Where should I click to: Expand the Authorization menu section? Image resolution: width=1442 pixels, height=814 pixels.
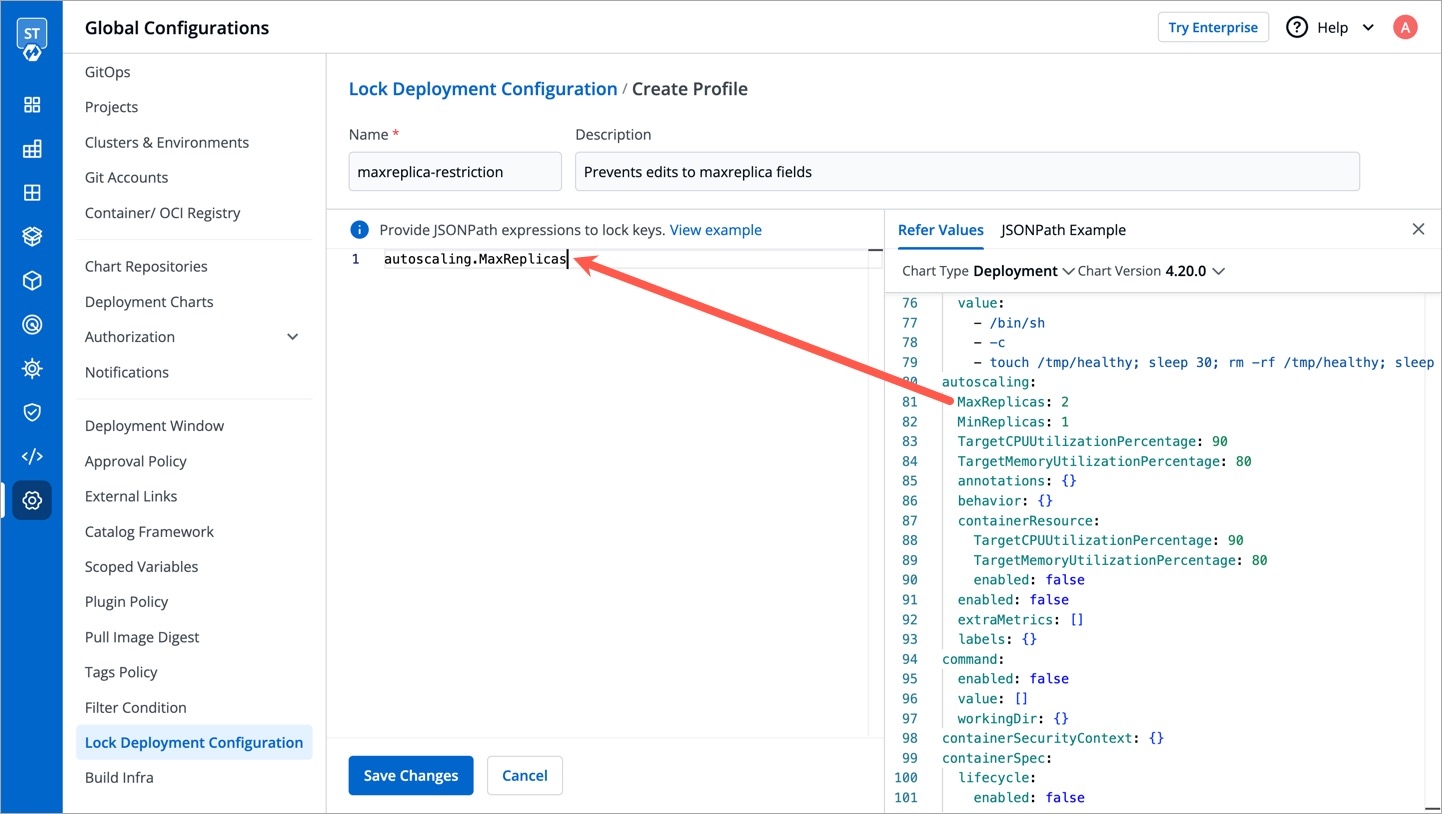292,337
